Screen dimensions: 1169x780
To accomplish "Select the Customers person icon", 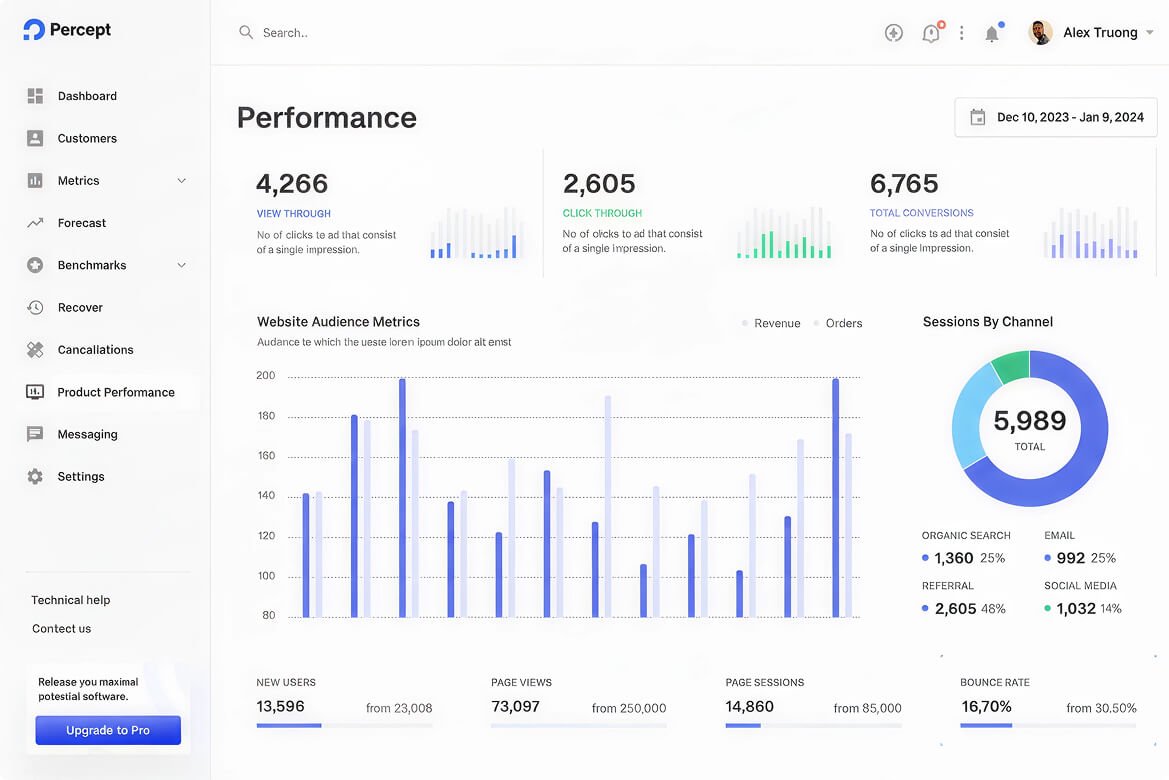I will click(x=35, y=138).
